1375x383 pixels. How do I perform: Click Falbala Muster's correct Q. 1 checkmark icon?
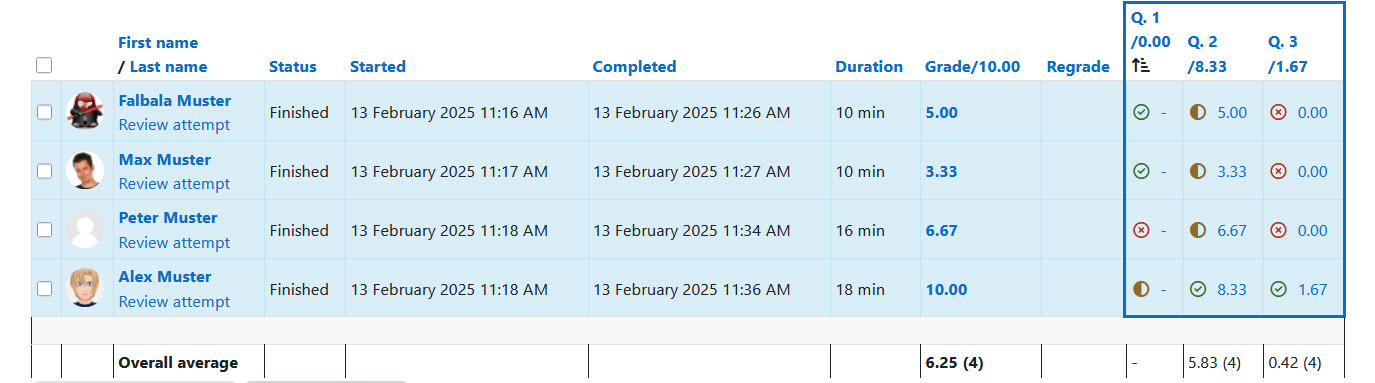1141,113
